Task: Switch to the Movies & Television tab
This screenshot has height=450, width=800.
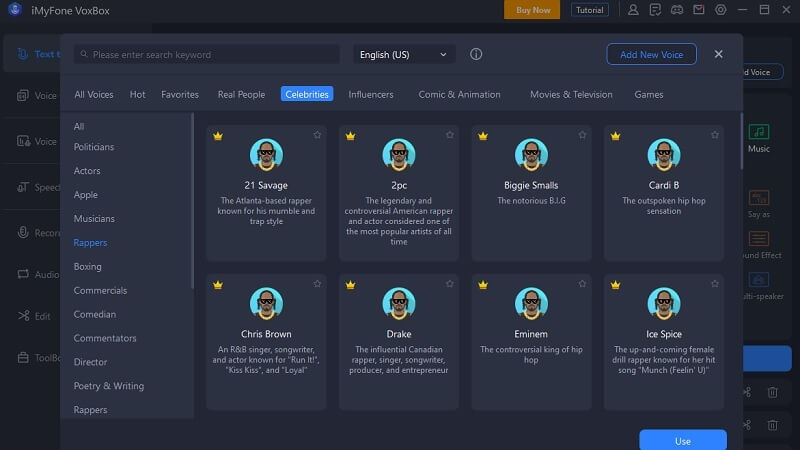Action: [571, 94]
